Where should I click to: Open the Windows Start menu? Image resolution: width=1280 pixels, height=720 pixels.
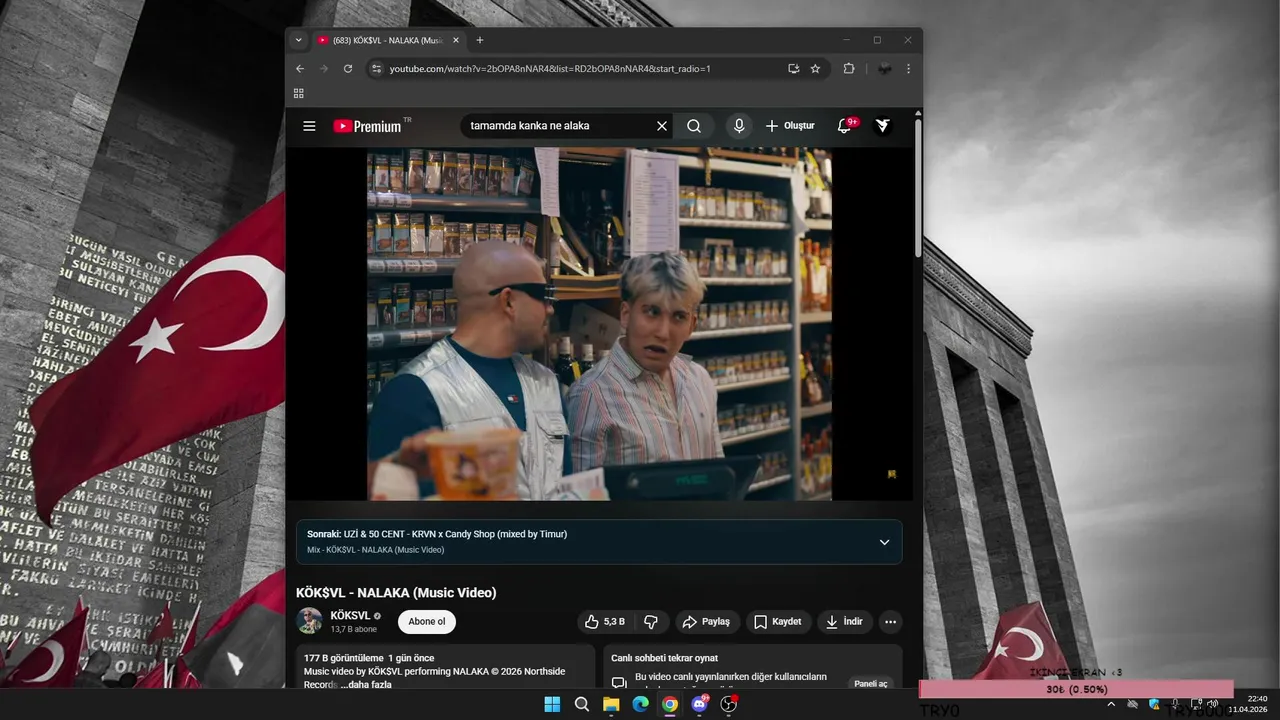(x=552, y=704)
